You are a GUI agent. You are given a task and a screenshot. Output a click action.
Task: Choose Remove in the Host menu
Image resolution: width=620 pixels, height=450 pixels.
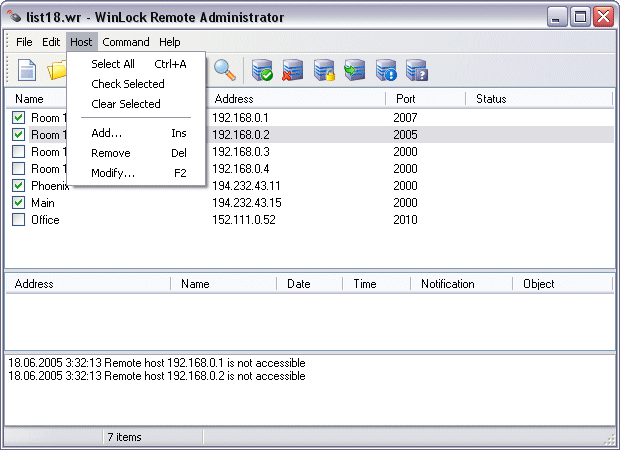coord(136,153)
